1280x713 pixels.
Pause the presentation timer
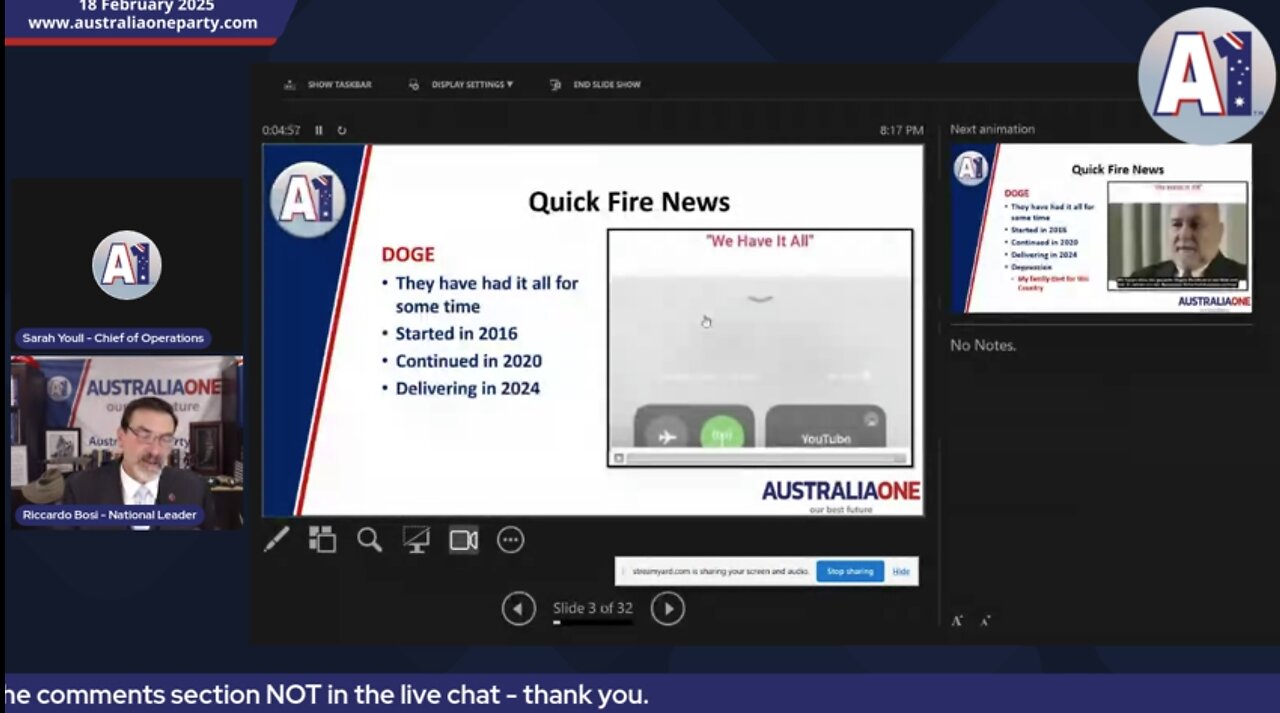(x=319, y=130)
